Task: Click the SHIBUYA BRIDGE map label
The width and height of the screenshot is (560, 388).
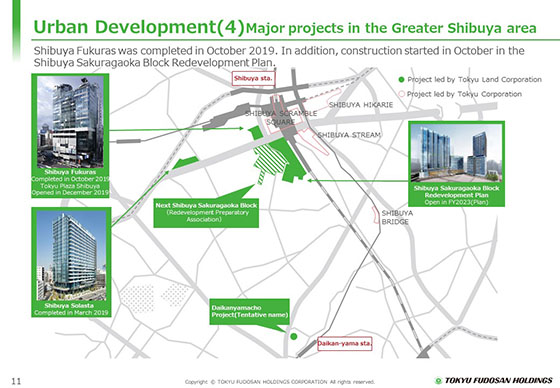Action: tap(397, 217)
